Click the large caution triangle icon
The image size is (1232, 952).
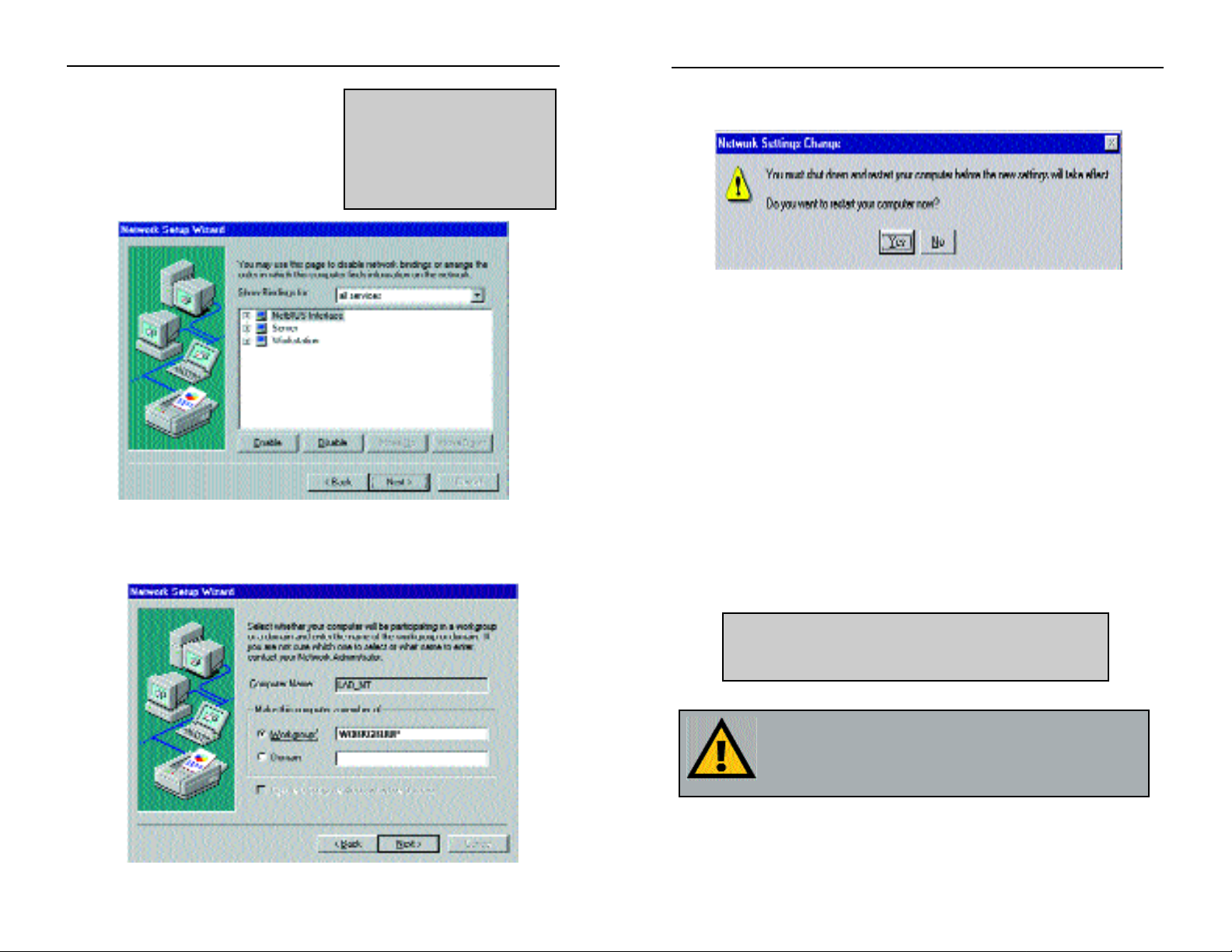coord(721,748)
